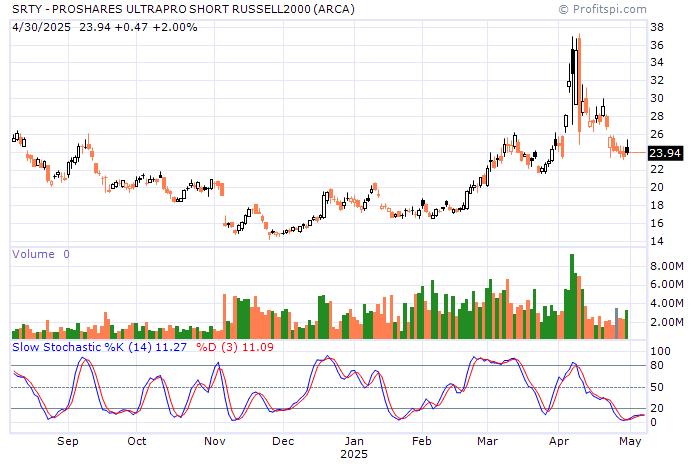The width and height of the screenshot is (700, 464).
Task: Click the Volume 0 panel label
Action: (x=41, y=254)
